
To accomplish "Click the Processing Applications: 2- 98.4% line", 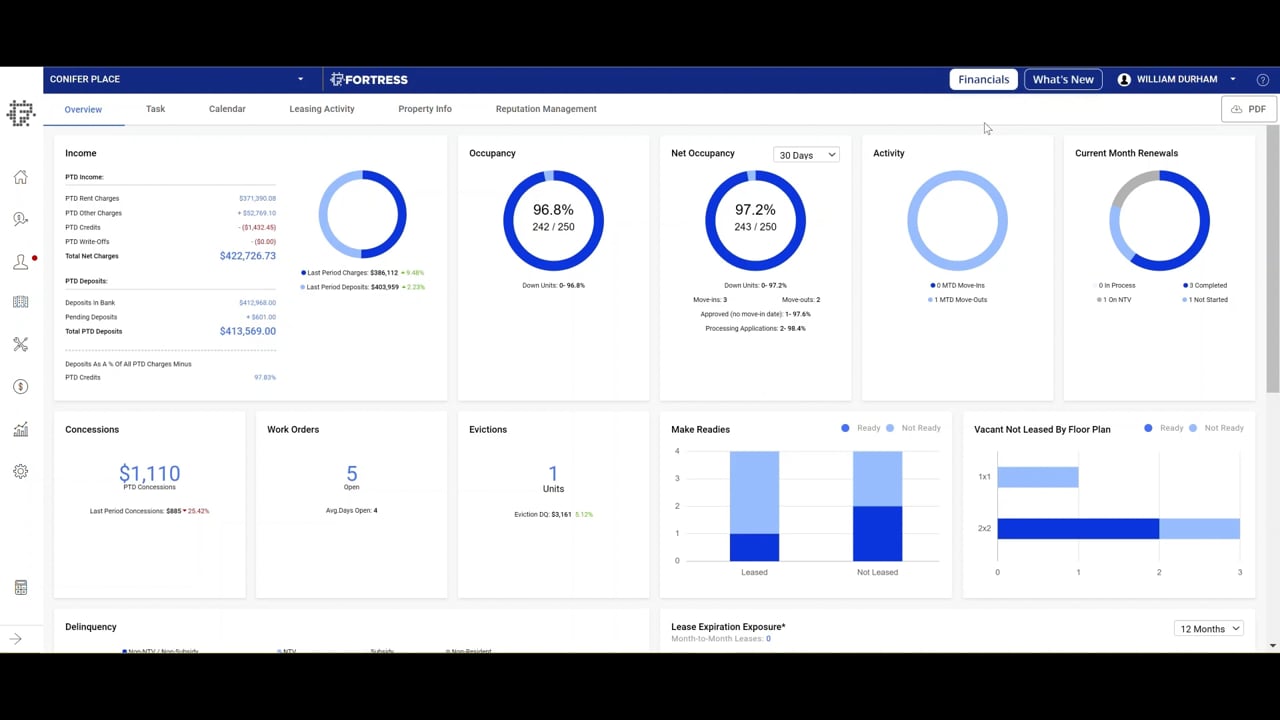I will coord(755,329).
